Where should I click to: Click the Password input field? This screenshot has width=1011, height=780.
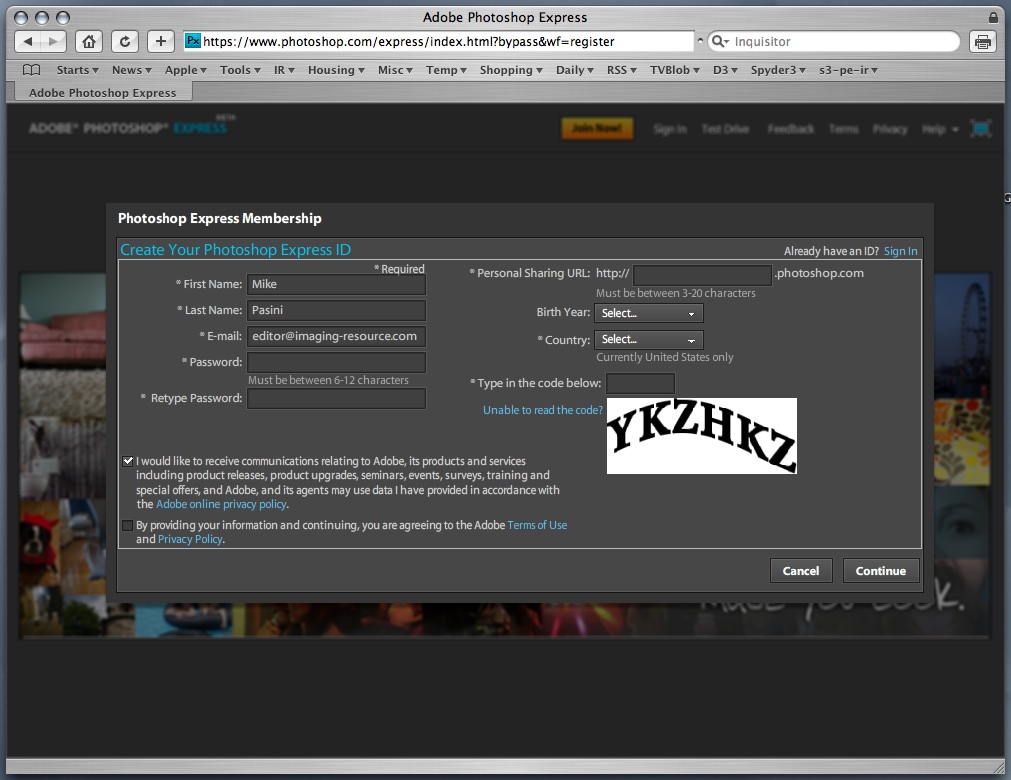coord(336,362)
